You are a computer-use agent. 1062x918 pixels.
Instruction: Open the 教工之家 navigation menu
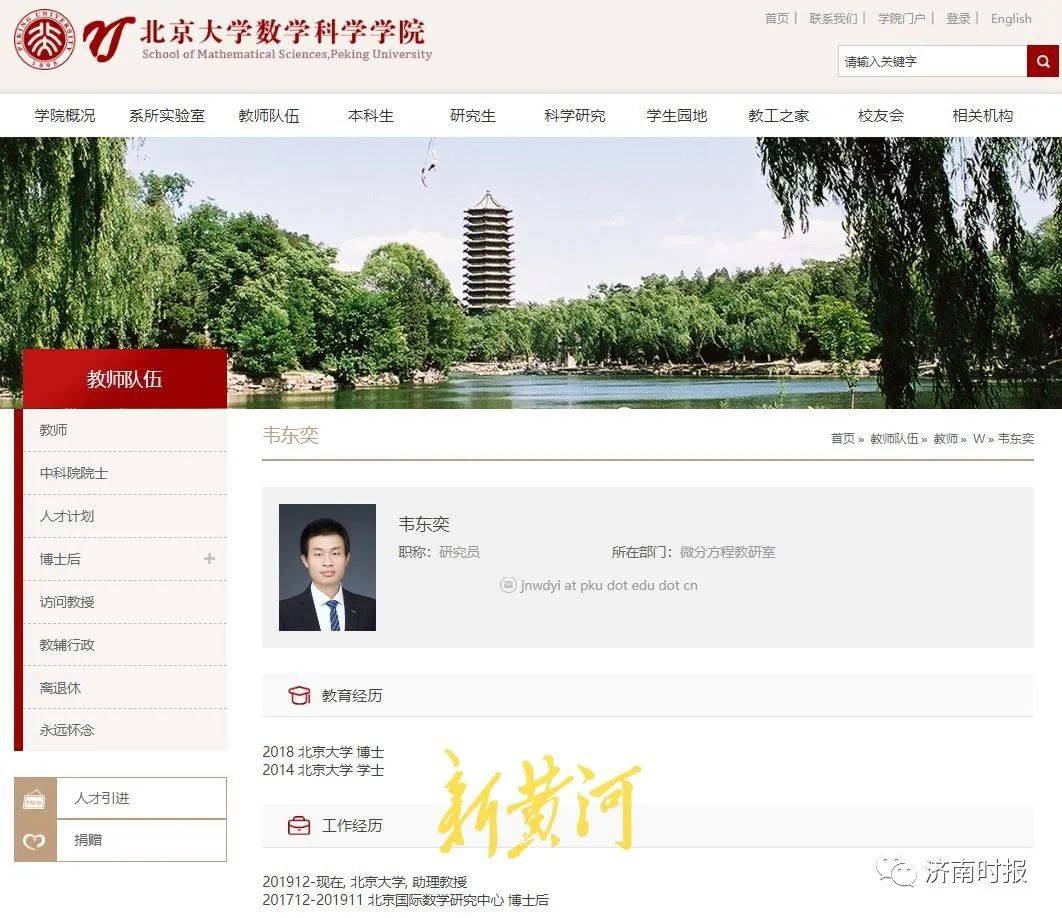click(x=779, y=116)
